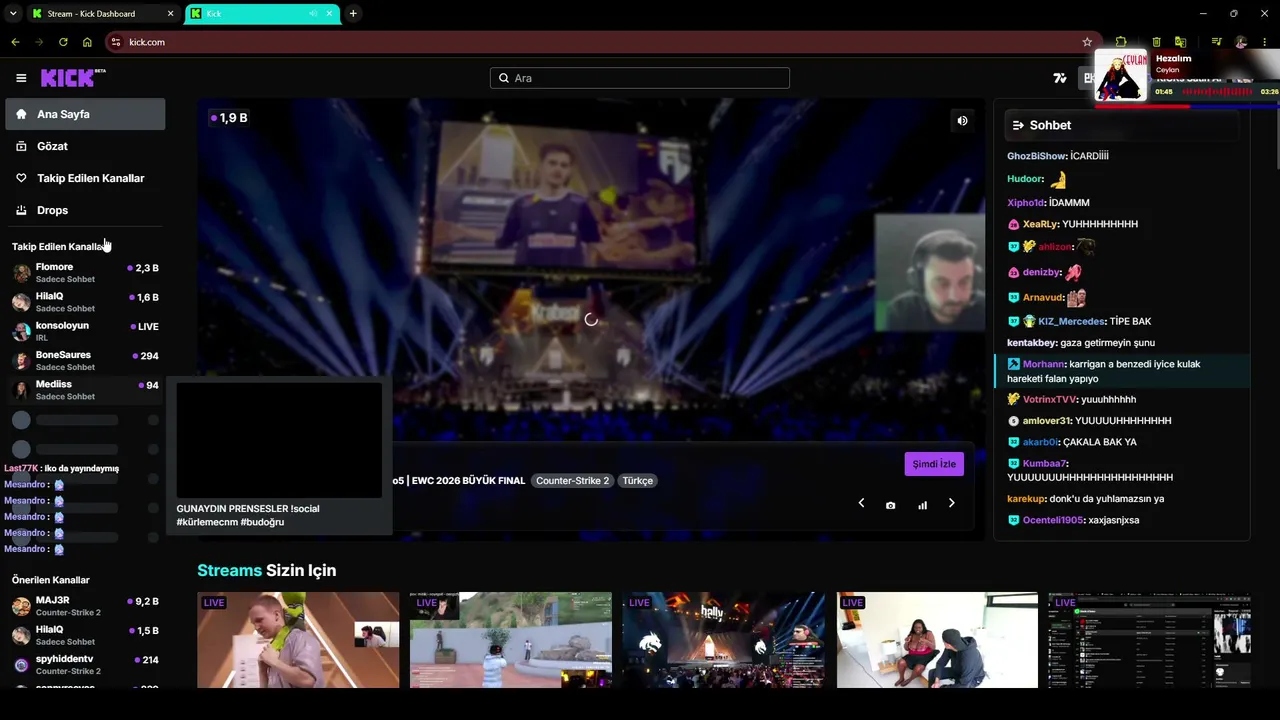Click username kentakbey in chat

(1032, 343)
